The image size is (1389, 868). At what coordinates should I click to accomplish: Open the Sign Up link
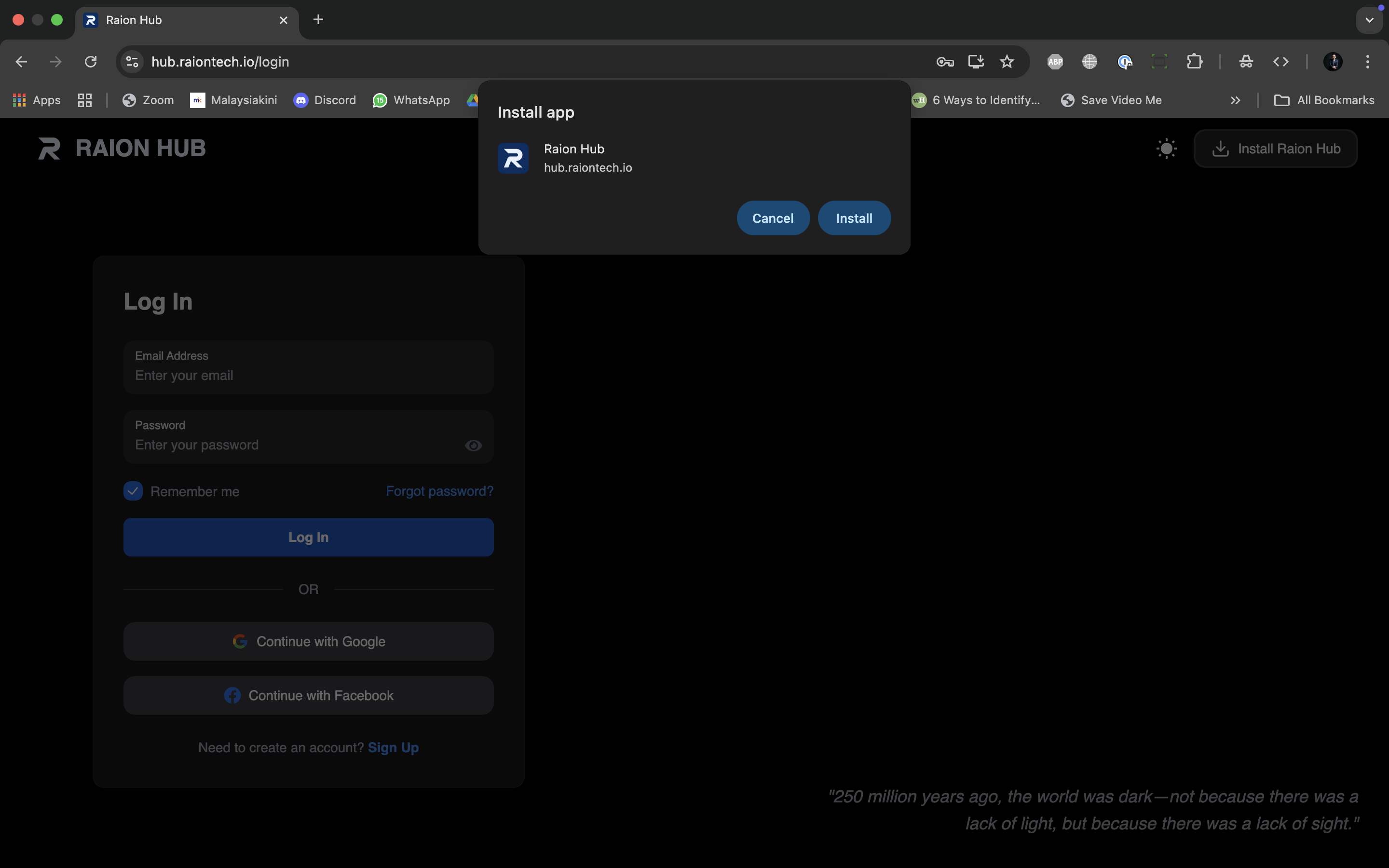tap(393, 747)
